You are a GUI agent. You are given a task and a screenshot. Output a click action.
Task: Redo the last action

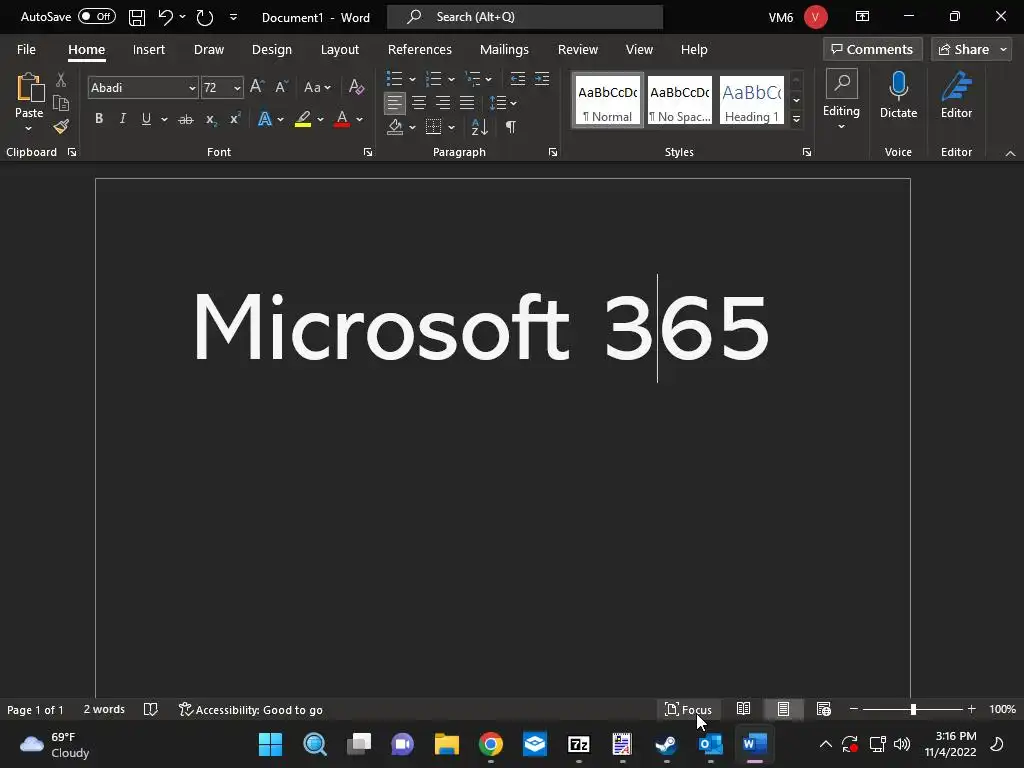(205, 18)
